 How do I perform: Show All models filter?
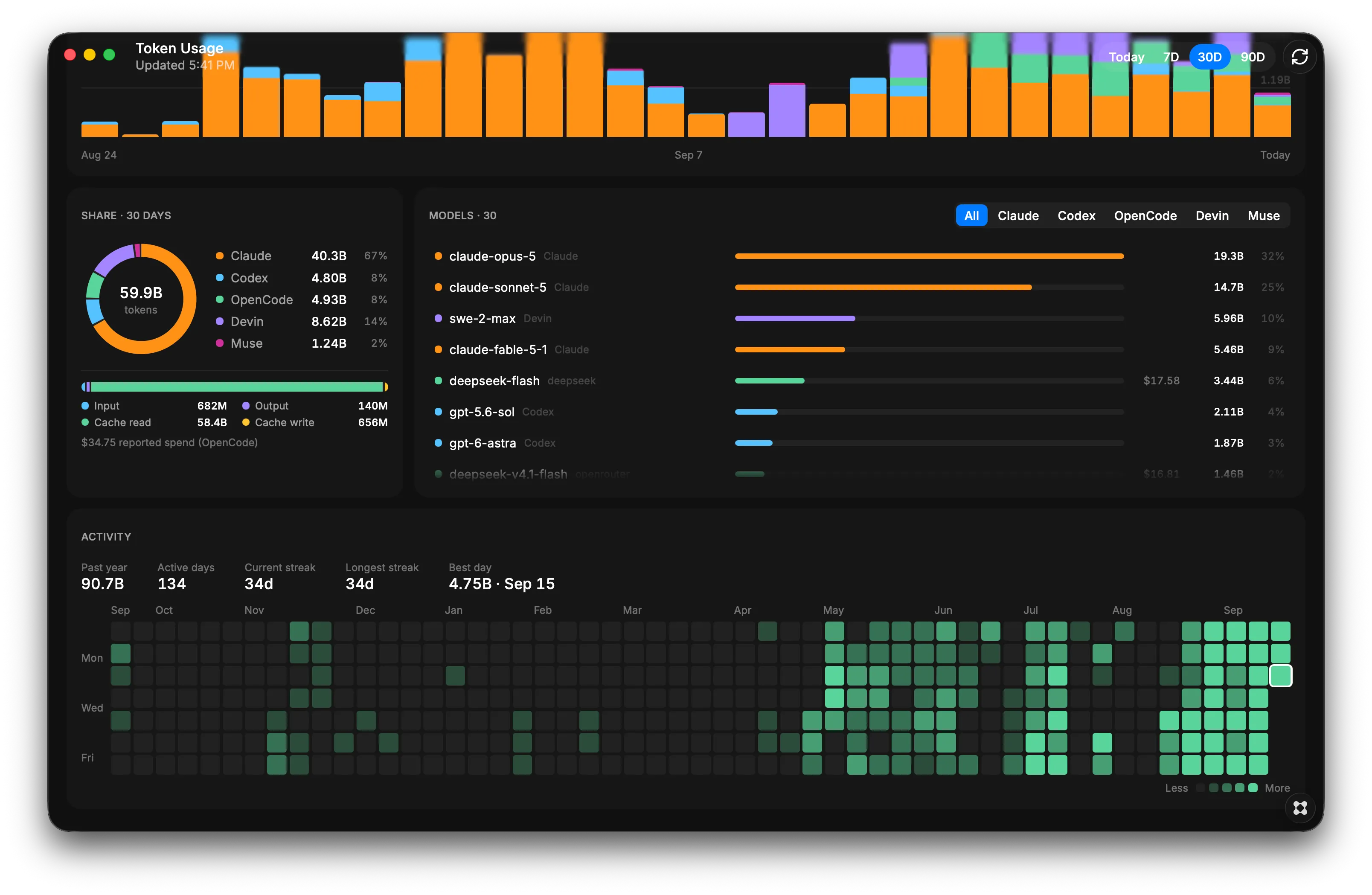point(971,215)
